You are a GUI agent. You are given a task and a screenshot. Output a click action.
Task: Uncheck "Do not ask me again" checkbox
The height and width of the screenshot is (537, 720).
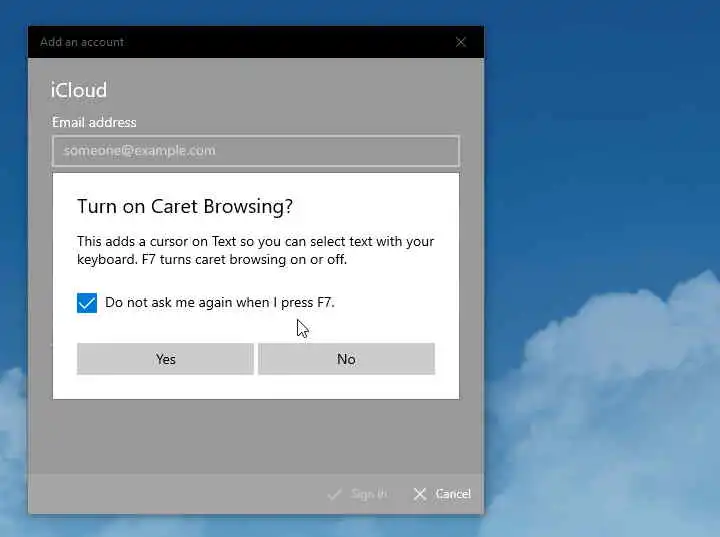[87, 303]
